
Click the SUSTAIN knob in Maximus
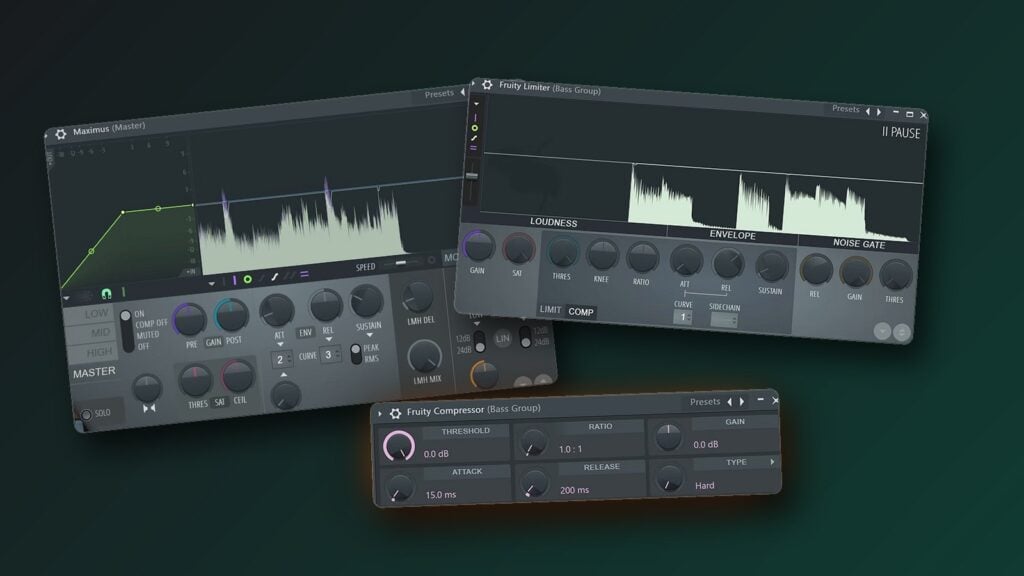(366, 301)
